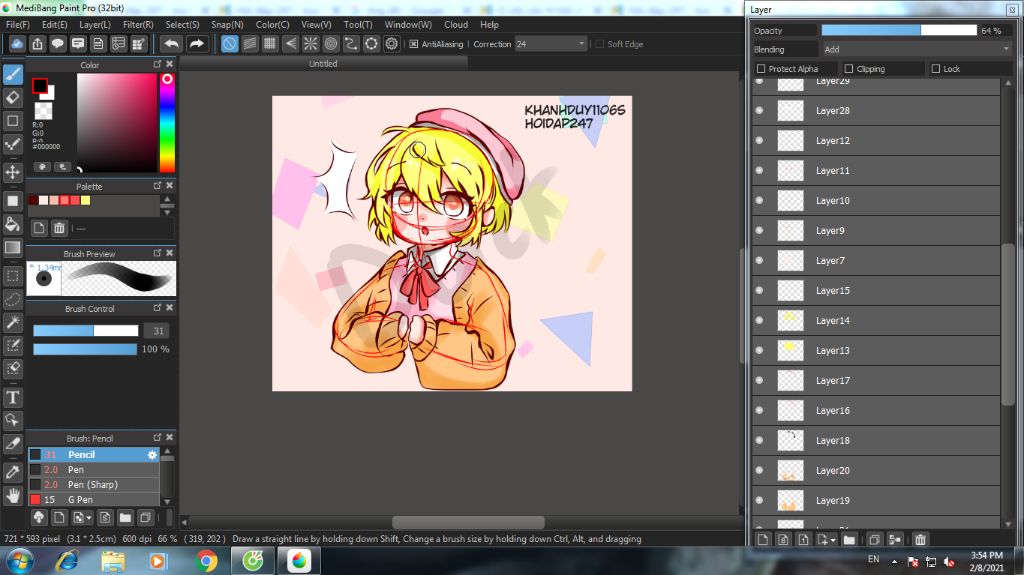
Task: Open the File menu
Action: click(x=18, y=24)
